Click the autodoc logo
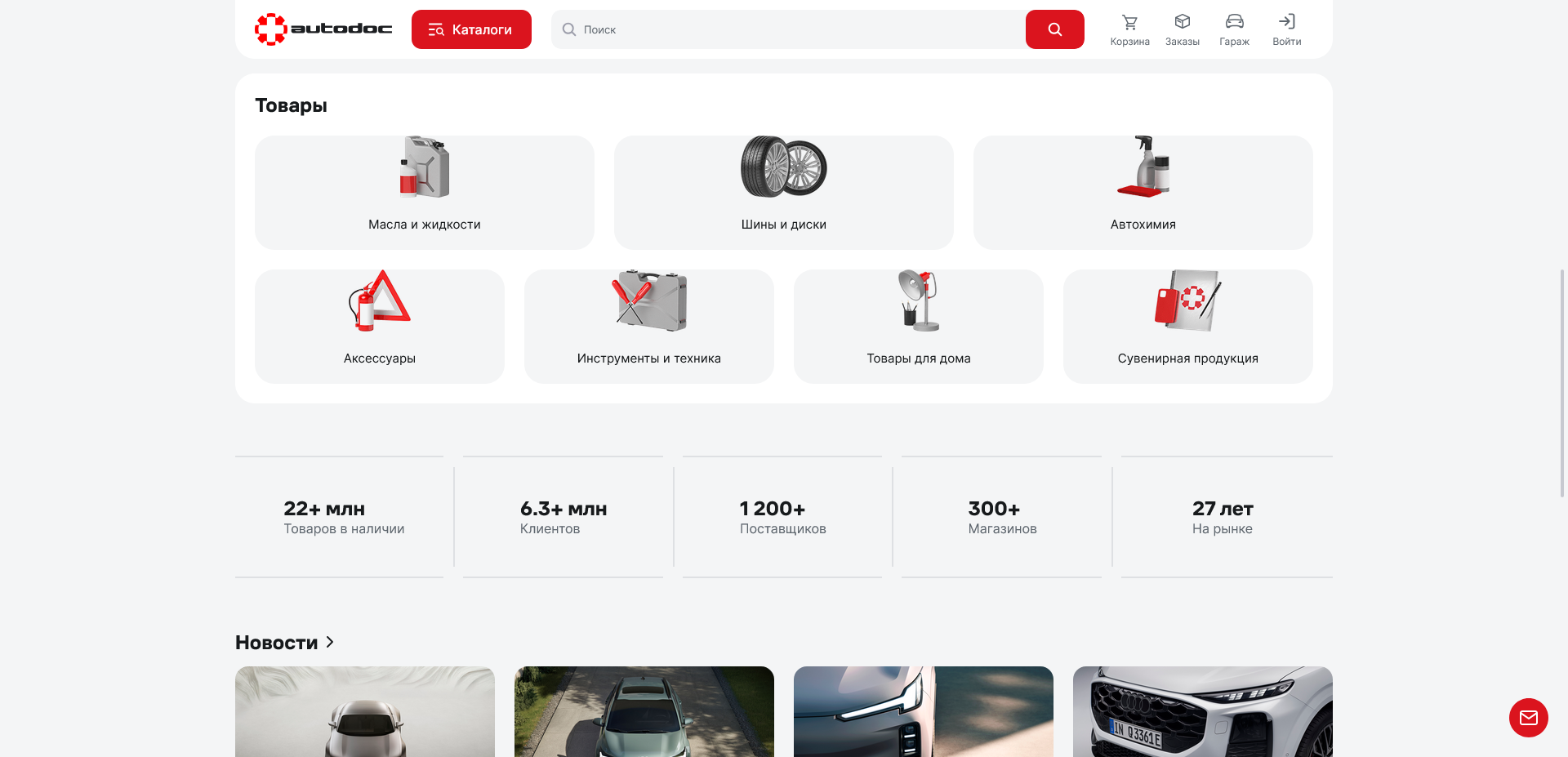This screenshot has height=757, width=1568. pyautogui.click(x=323, y=29)
